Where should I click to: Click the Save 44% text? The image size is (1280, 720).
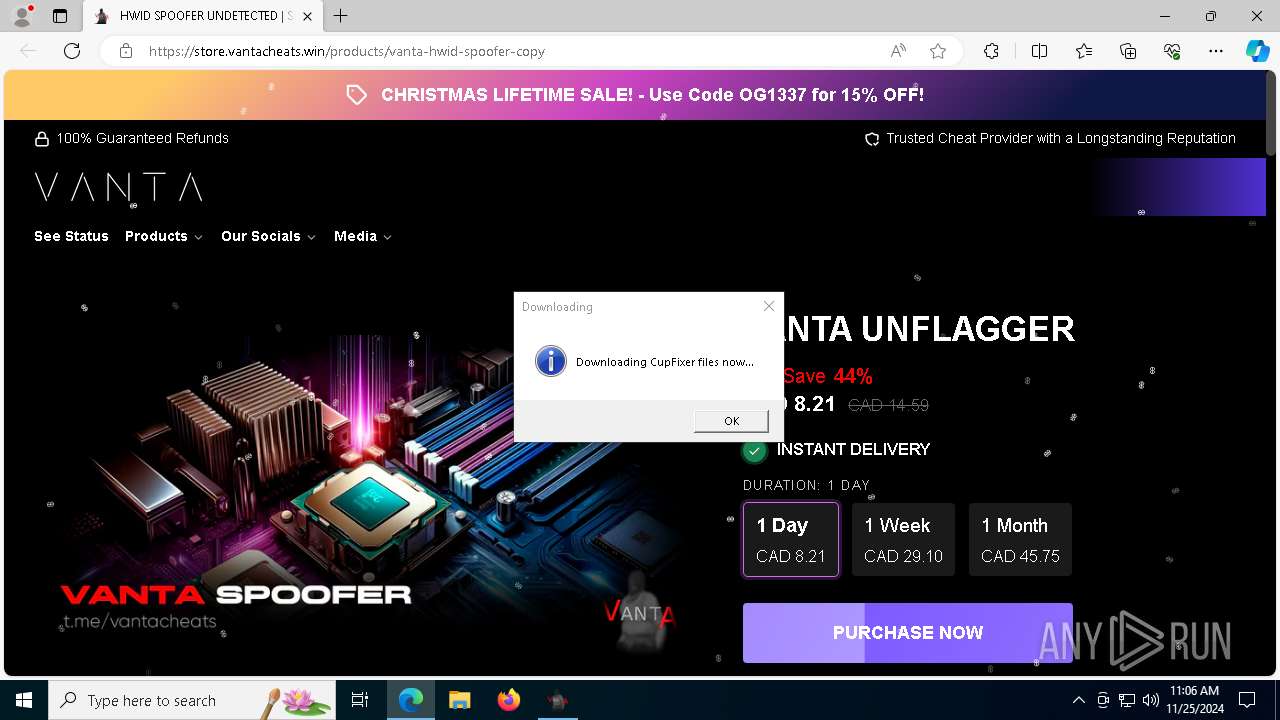coord(828,376)
